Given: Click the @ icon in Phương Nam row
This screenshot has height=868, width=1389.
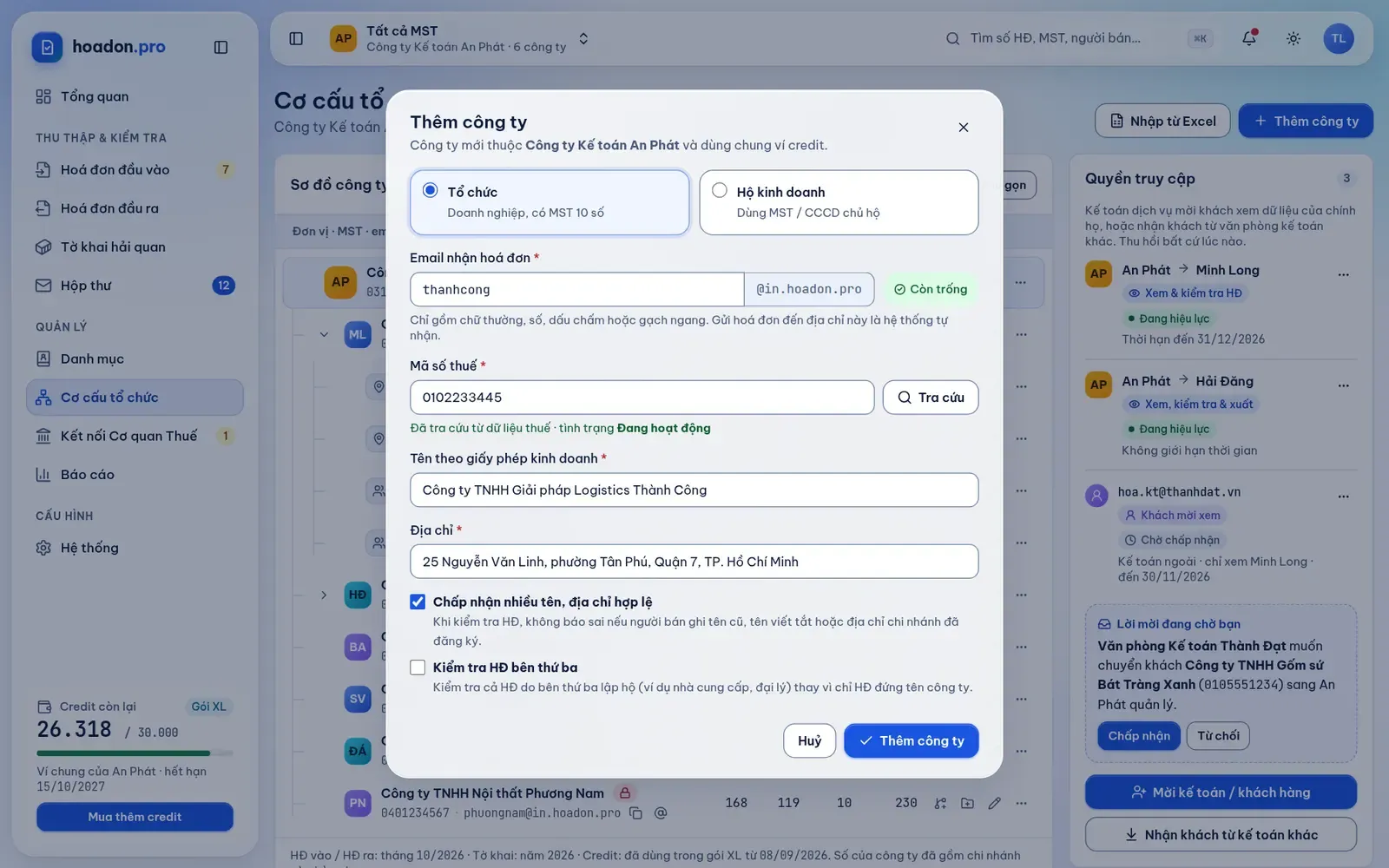Looking at the screenshot, I should coord(661,813).
